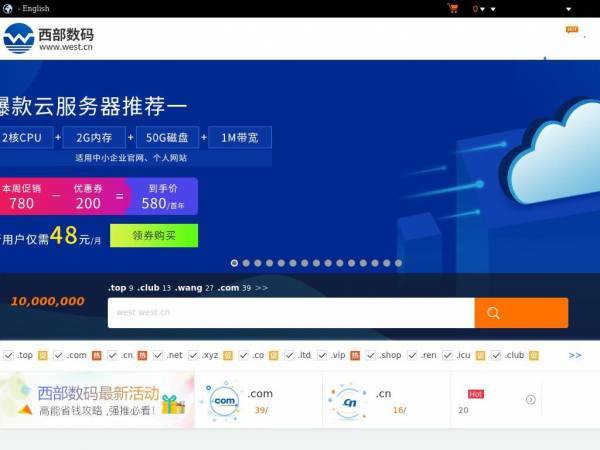Click the 2G内存 spec box
The width and height of the screenshot is (600, 450).
point(94,137)
